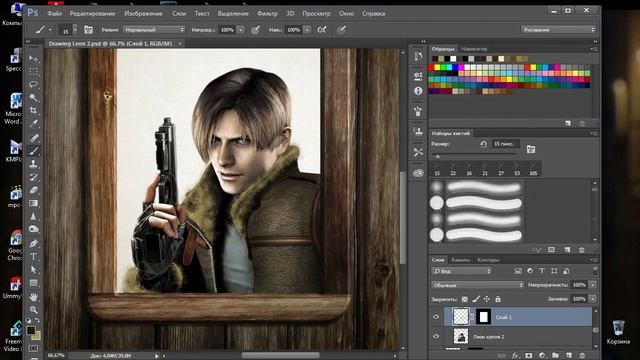Select the Gradient tool

pos(33,203)
